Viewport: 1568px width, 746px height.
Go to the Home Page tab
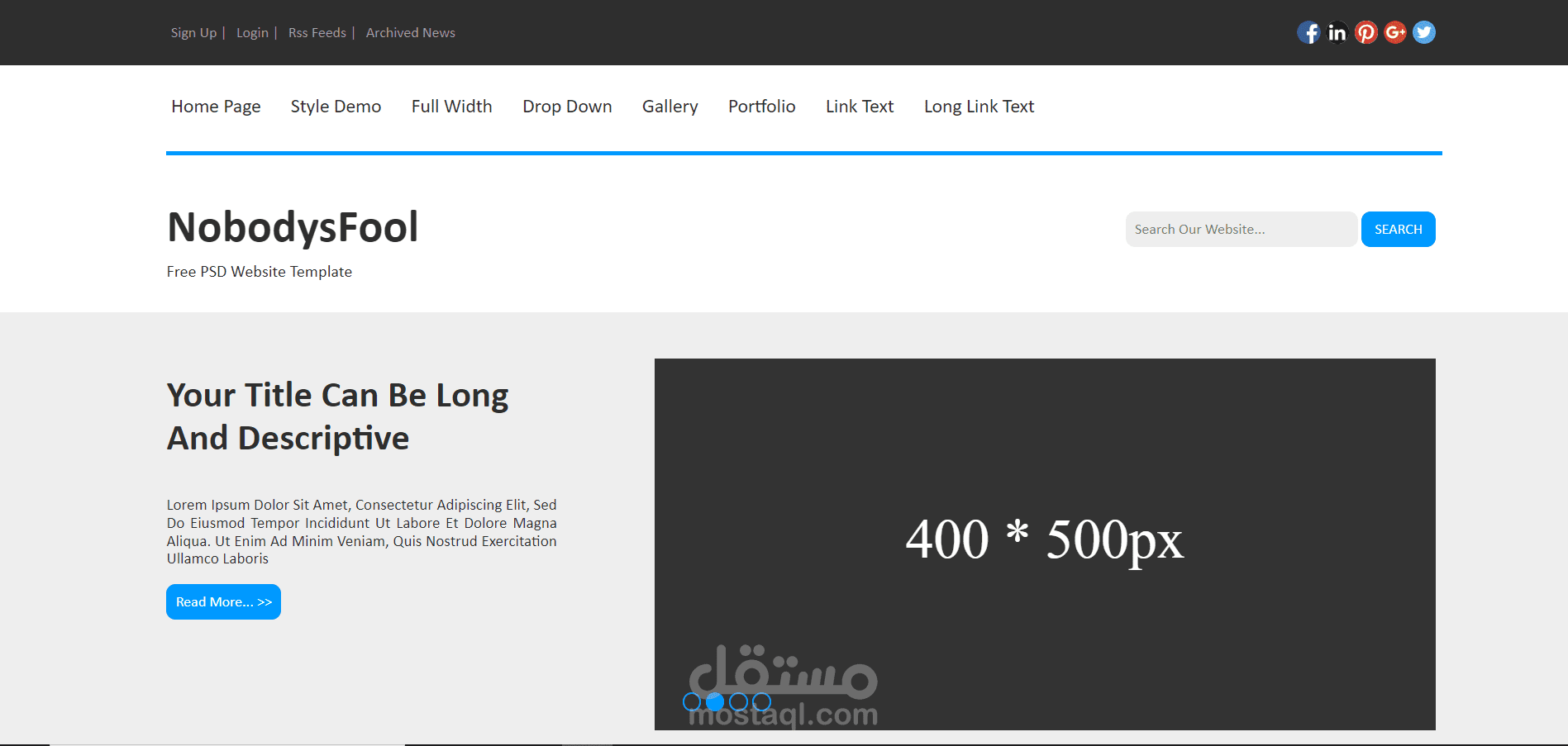click(x=215, y=107)
